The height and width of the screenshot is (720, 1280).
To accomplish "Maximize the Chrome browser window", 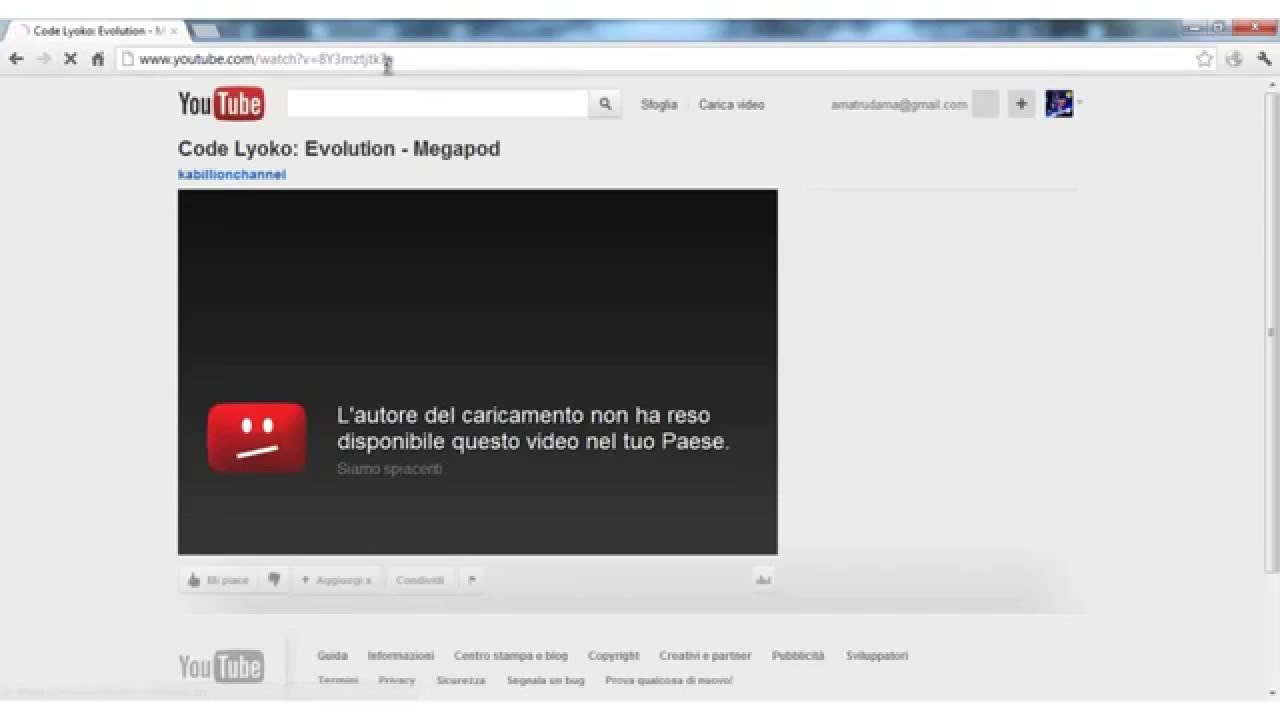I will [x=1220, y=27].
